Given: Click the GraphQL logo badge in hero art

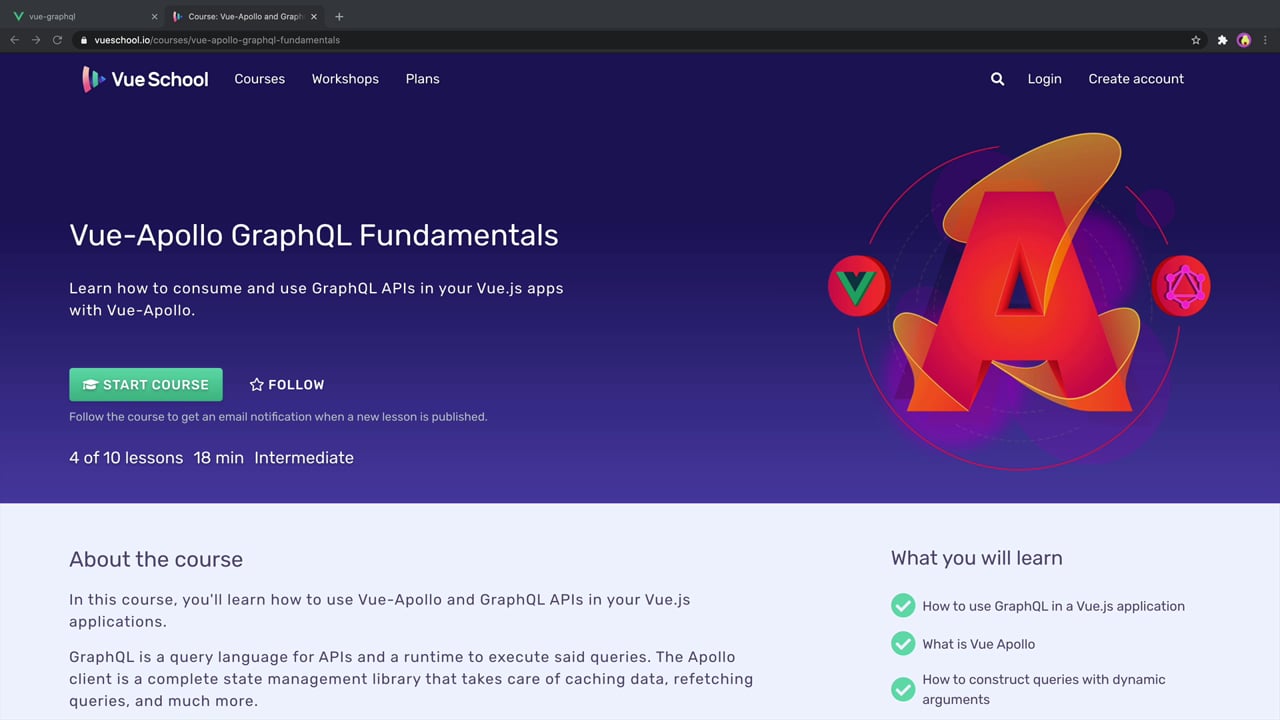Looking at the screenshot, I should (x=1181, y=286).
